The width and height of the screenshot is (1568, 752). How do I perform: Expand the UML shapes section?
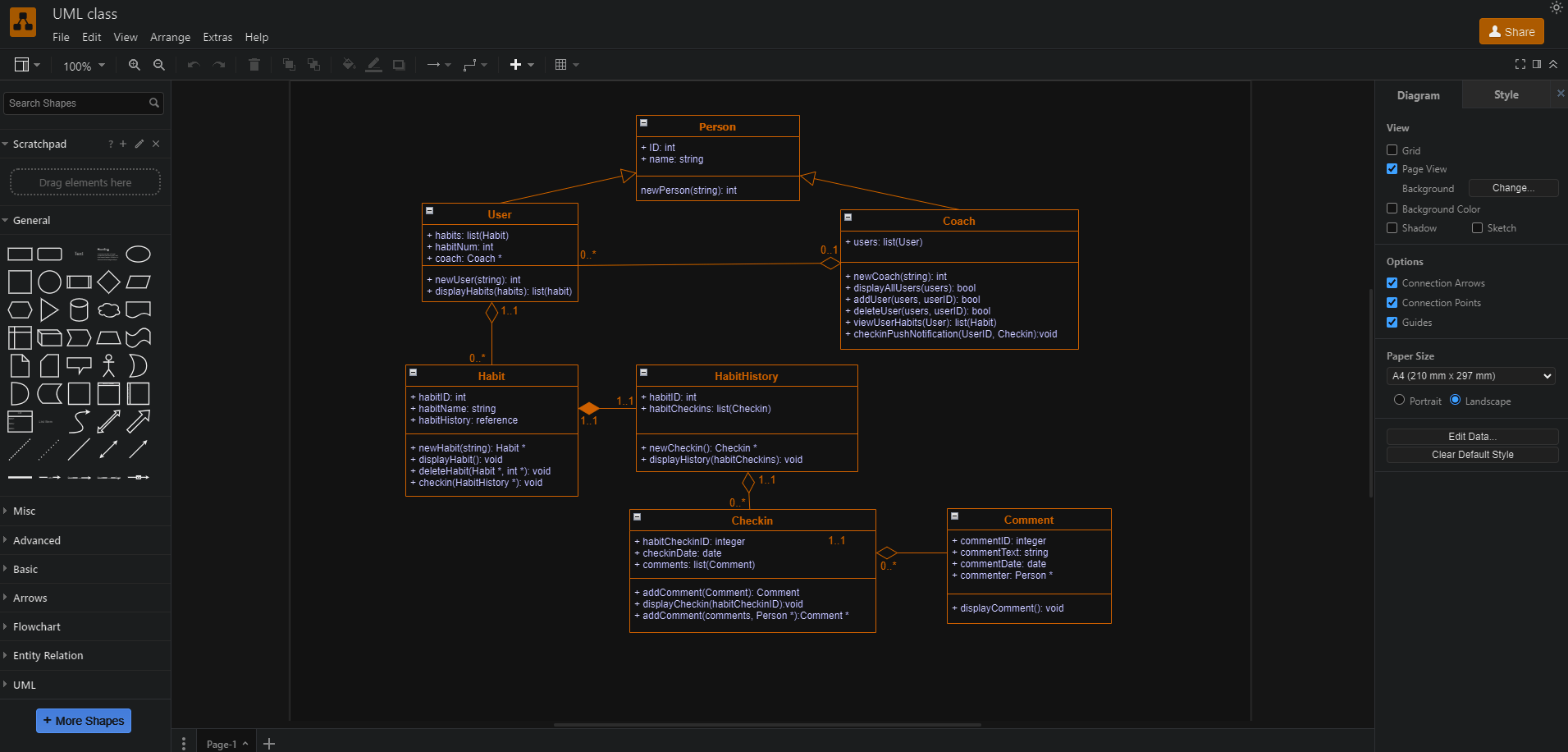(x=25, y=685)
